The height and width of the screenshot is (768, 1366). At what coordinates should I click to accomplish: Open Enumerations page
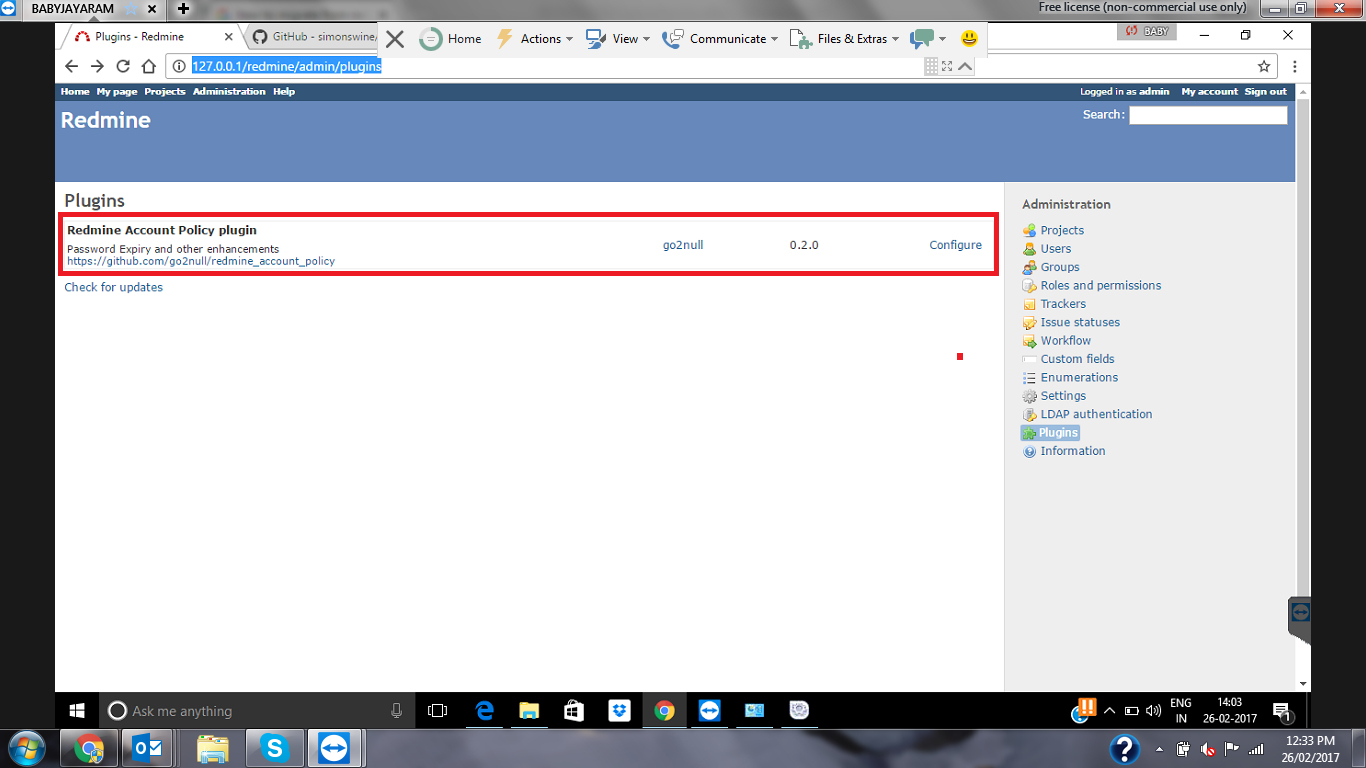click(1078, 377)
